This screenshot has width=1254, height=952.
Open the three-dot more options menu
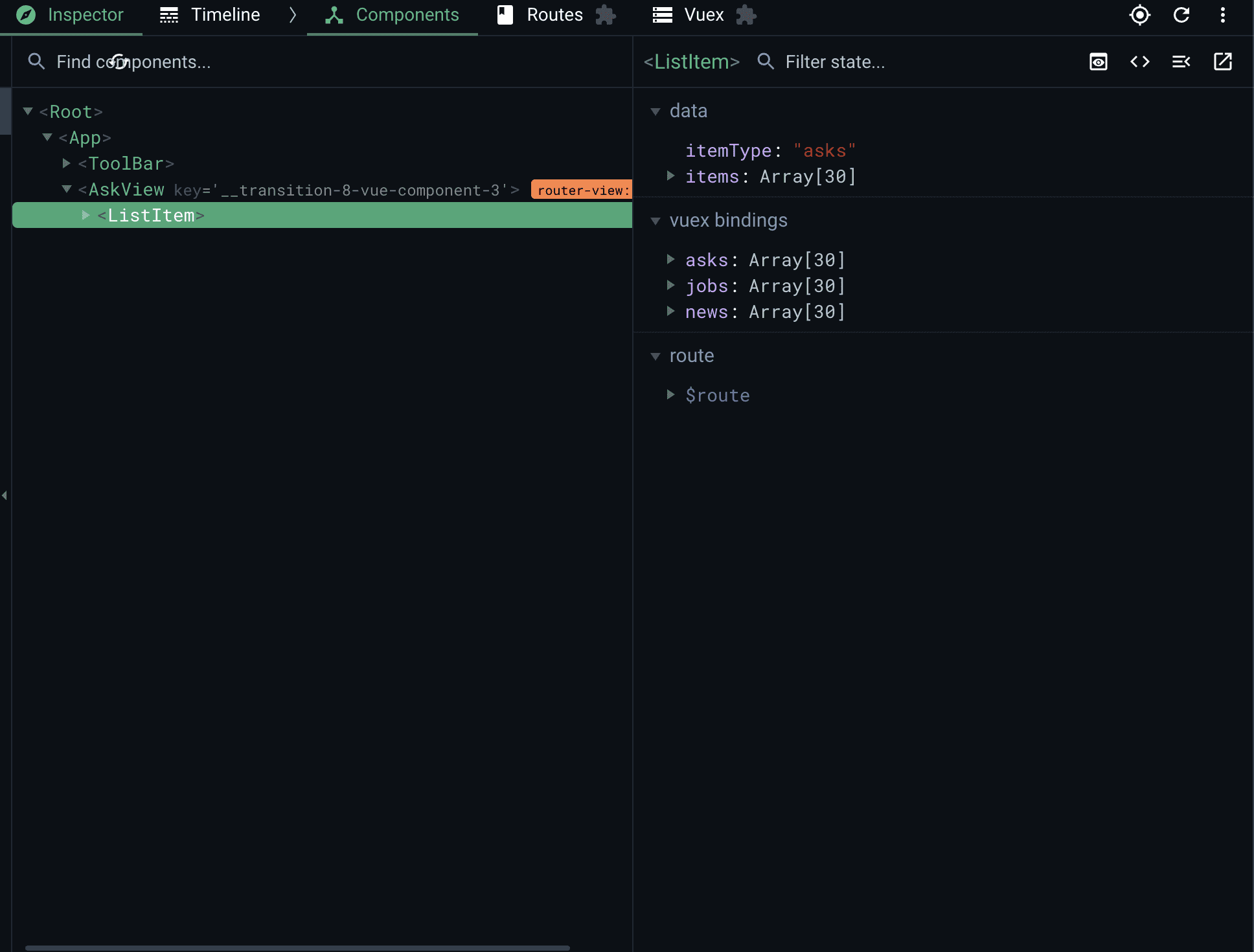coord(1223,15)
